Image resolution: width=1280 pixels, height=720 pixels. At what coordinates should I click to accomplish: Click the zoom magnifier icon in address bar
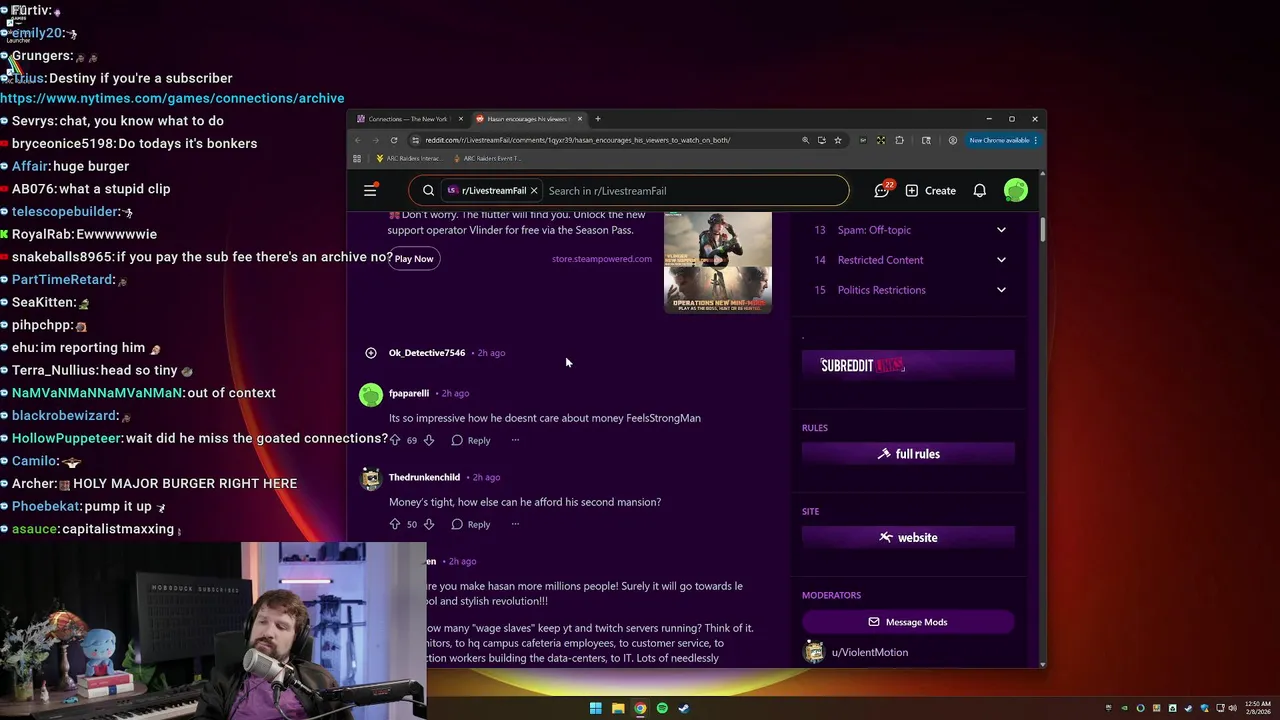click(x=805, y=140)
